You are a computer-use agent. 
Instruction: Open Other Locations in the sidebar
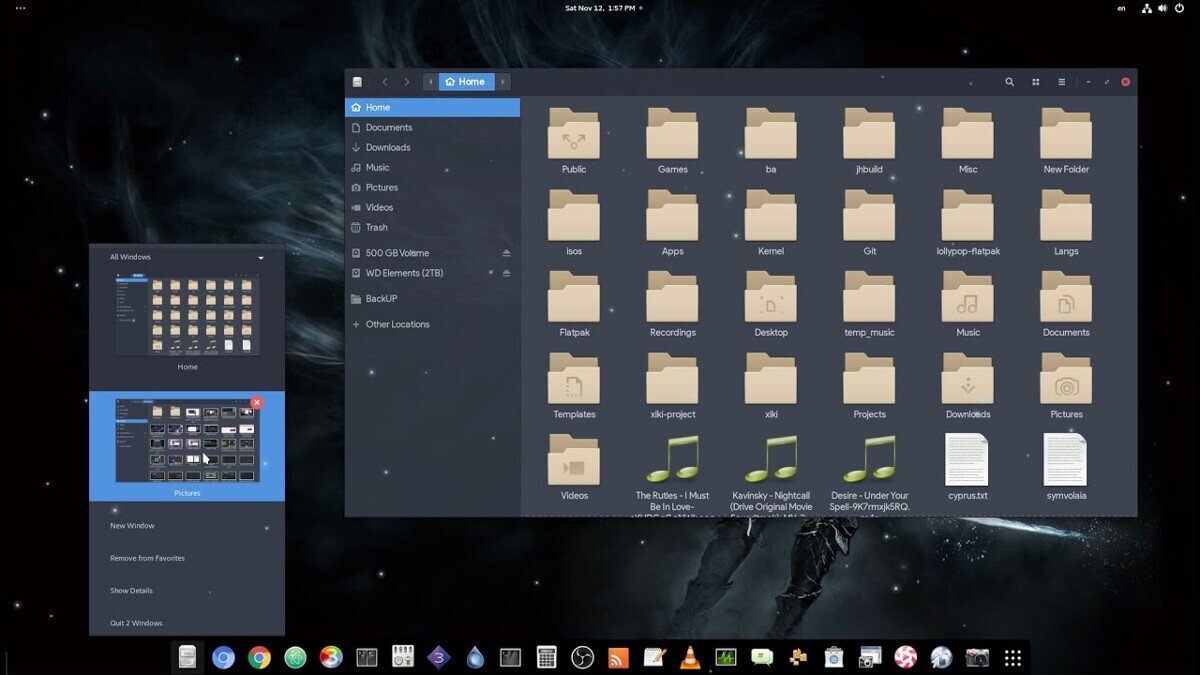(397, 325)
